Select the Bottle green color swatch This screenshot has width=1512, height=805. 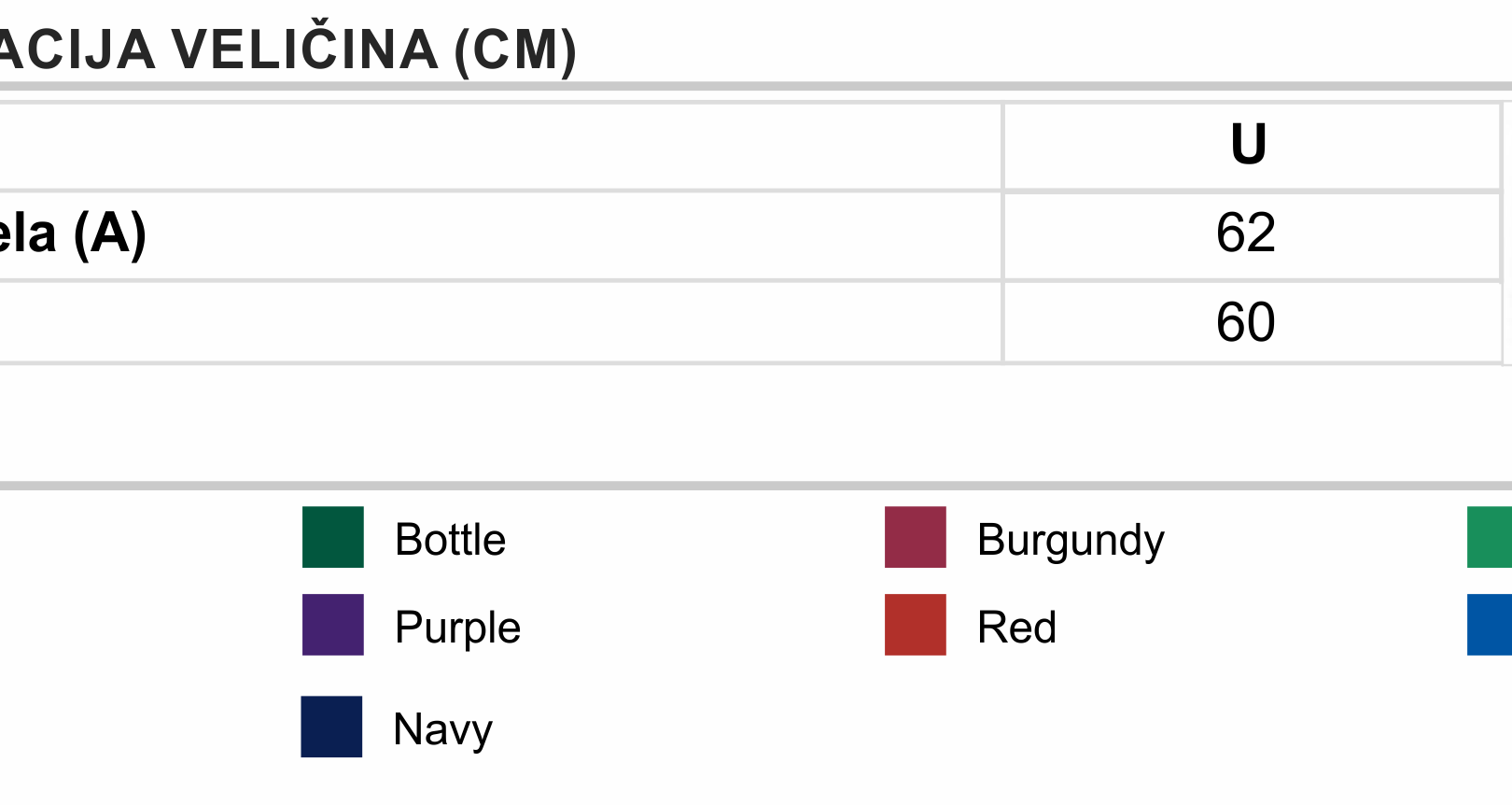click(332, 537)
